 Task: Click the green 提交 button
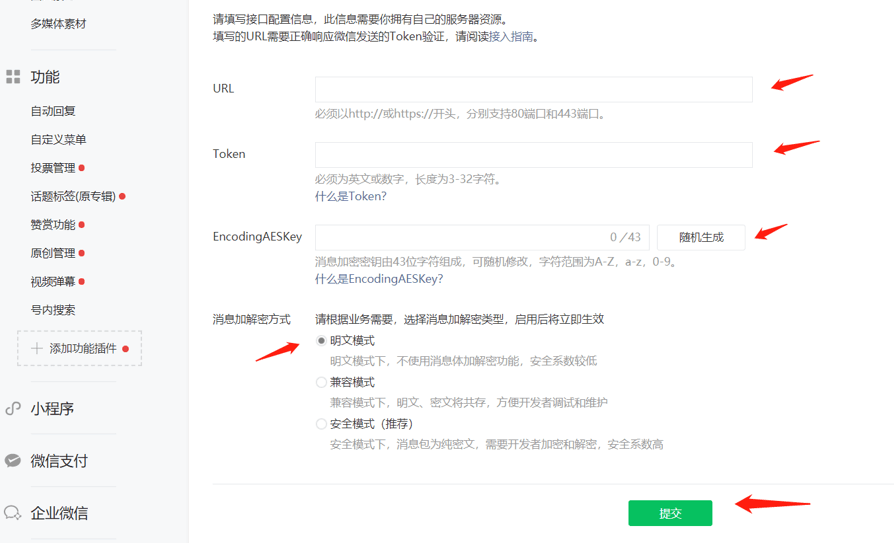coord(670,513)
